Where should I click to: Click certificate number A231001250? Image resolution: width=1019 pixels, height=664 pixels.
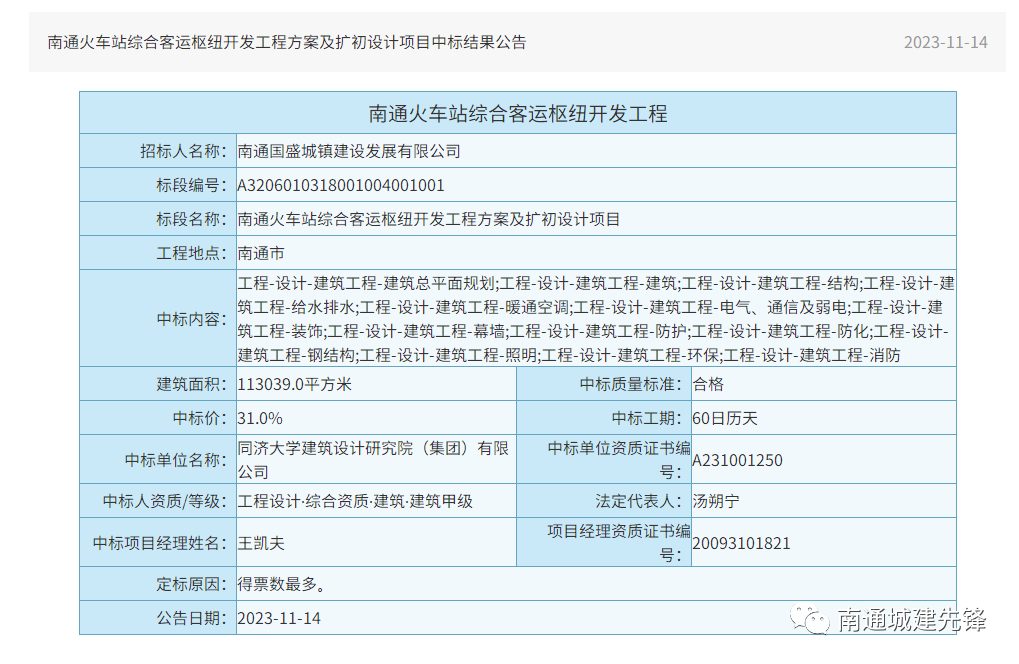[x=737, y=461]
